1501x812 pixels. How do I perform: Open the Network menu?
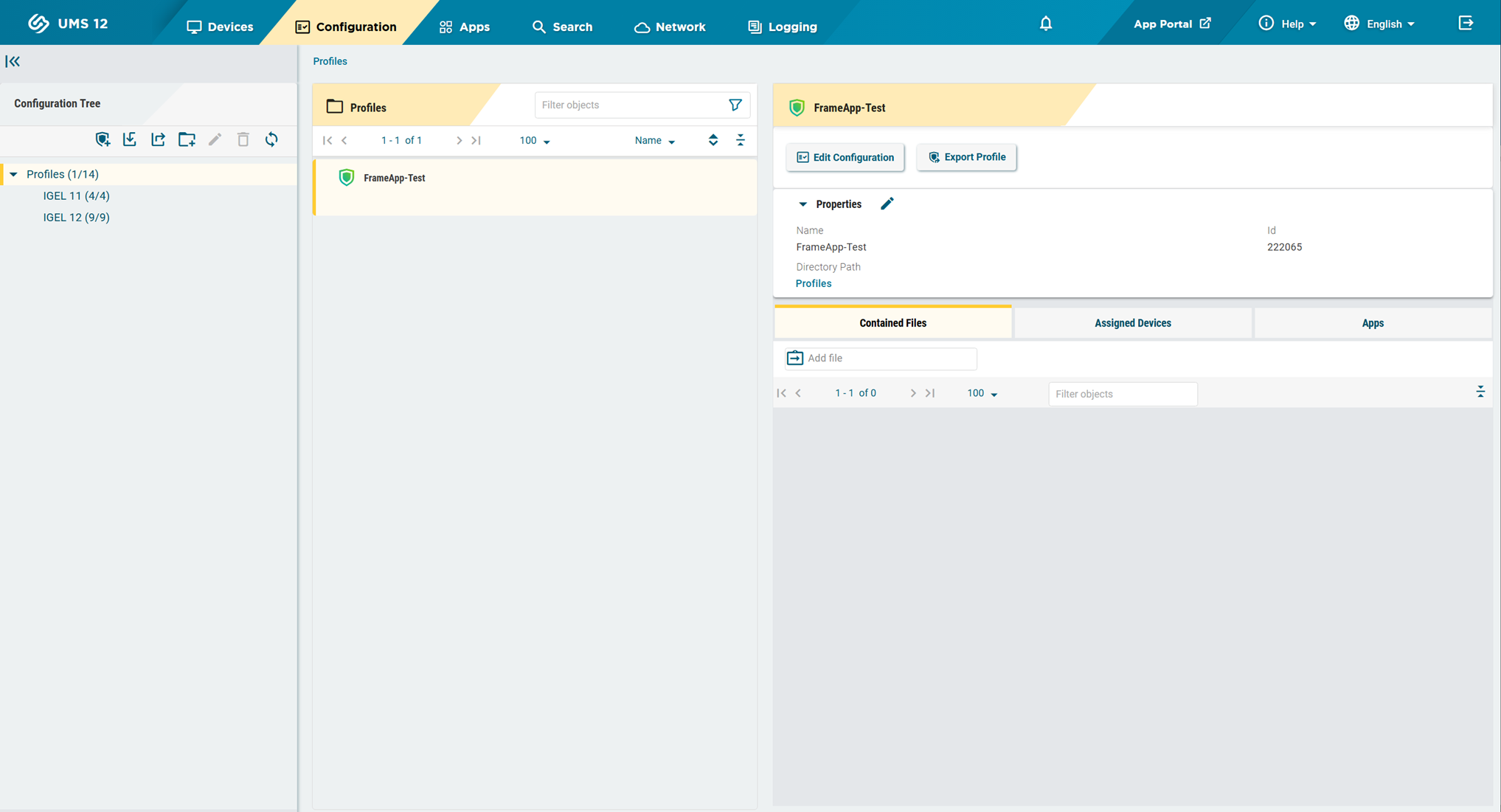pyautogui.click(x=669, y=27)
